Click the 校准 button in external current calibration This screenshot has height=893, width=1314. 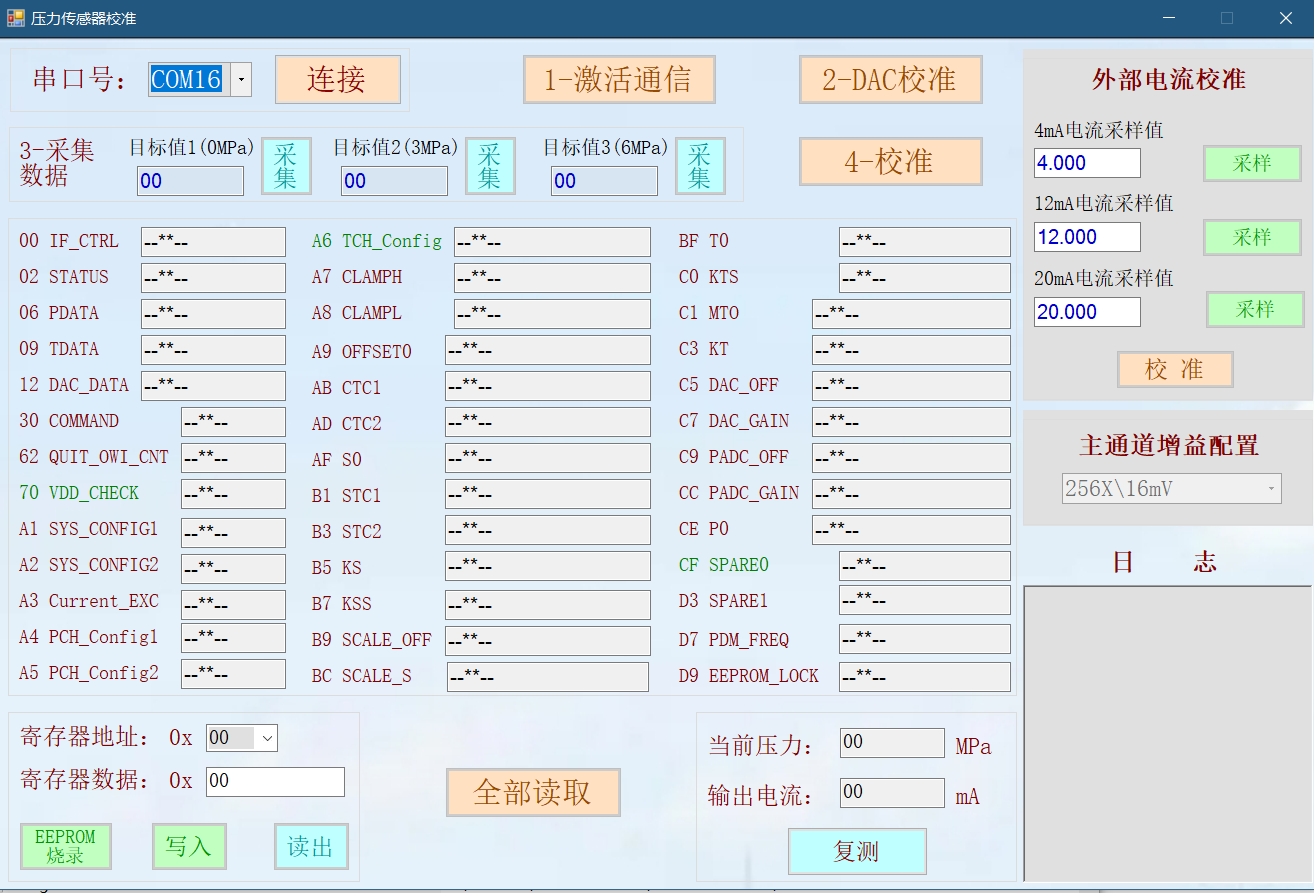click(1175, 369)
